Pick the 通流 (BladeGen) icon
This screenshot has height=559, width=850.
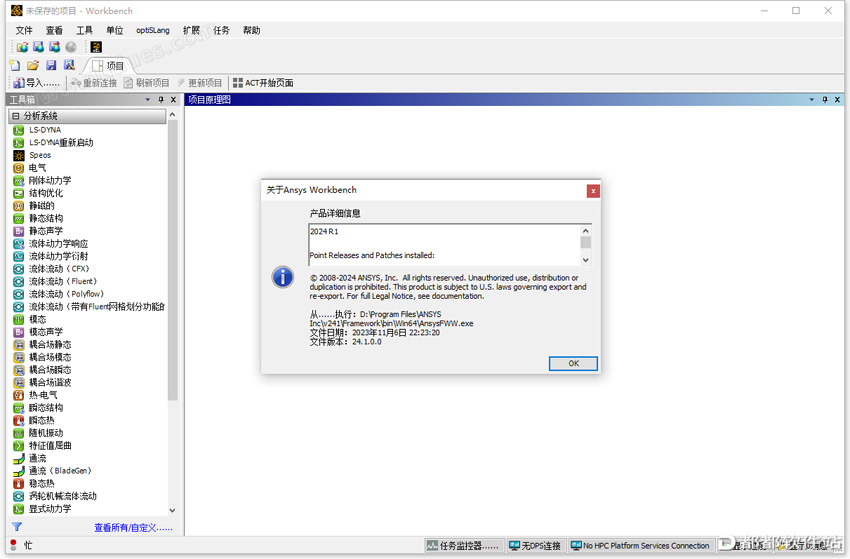[x=18, y=471]
